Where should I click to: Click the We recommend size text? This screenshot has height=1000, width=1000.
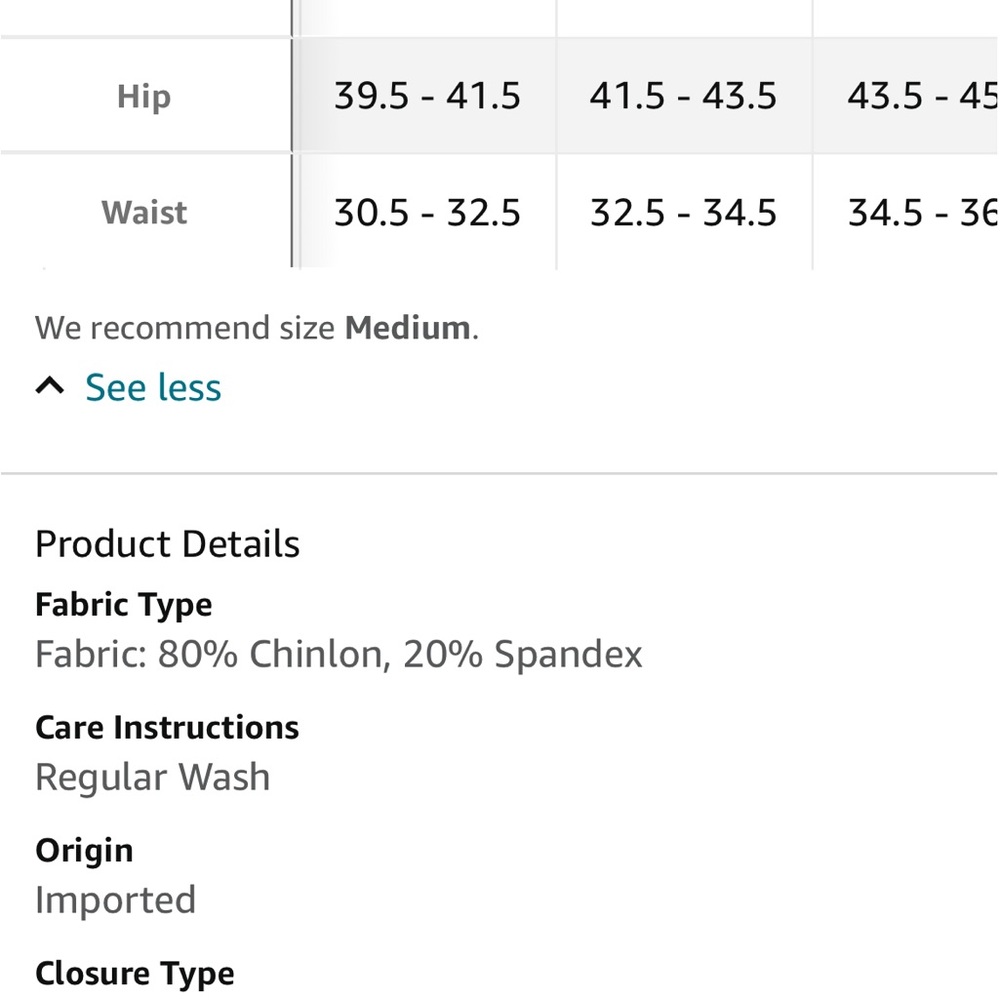coord(185,328)
